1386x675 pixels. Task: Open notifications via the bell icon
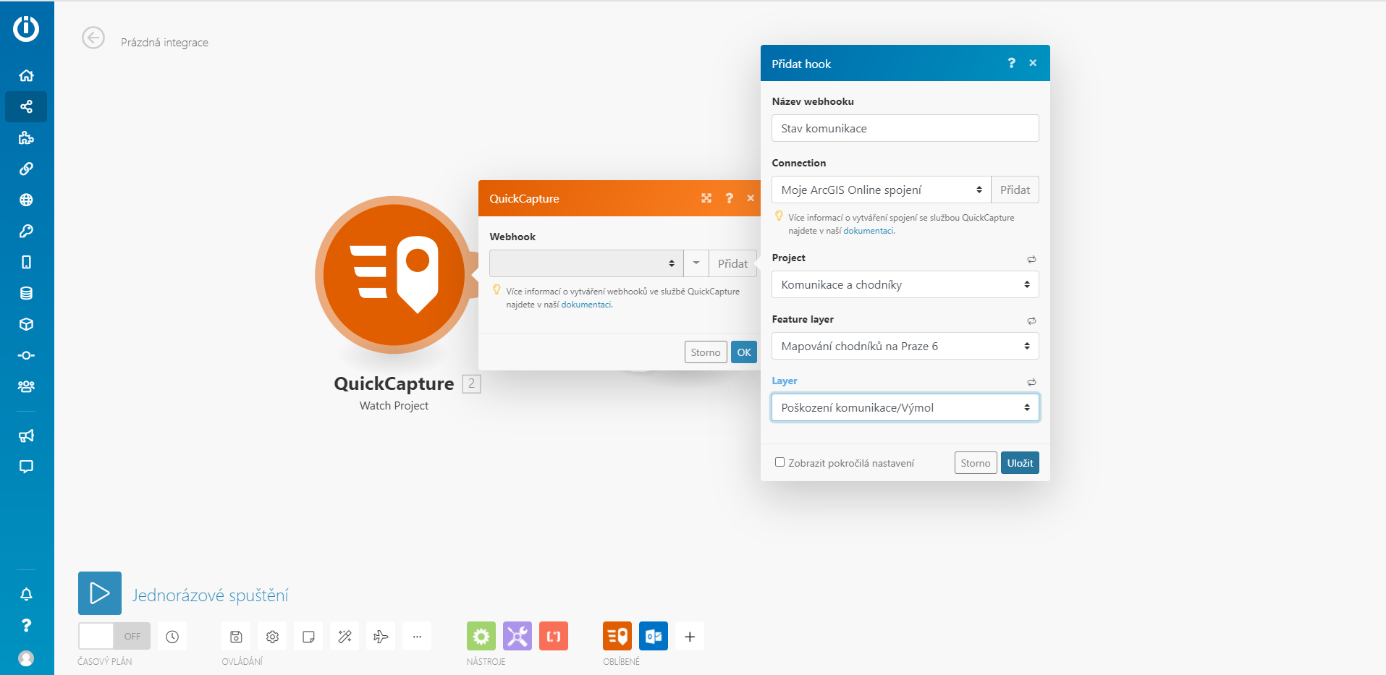(27, 594)
